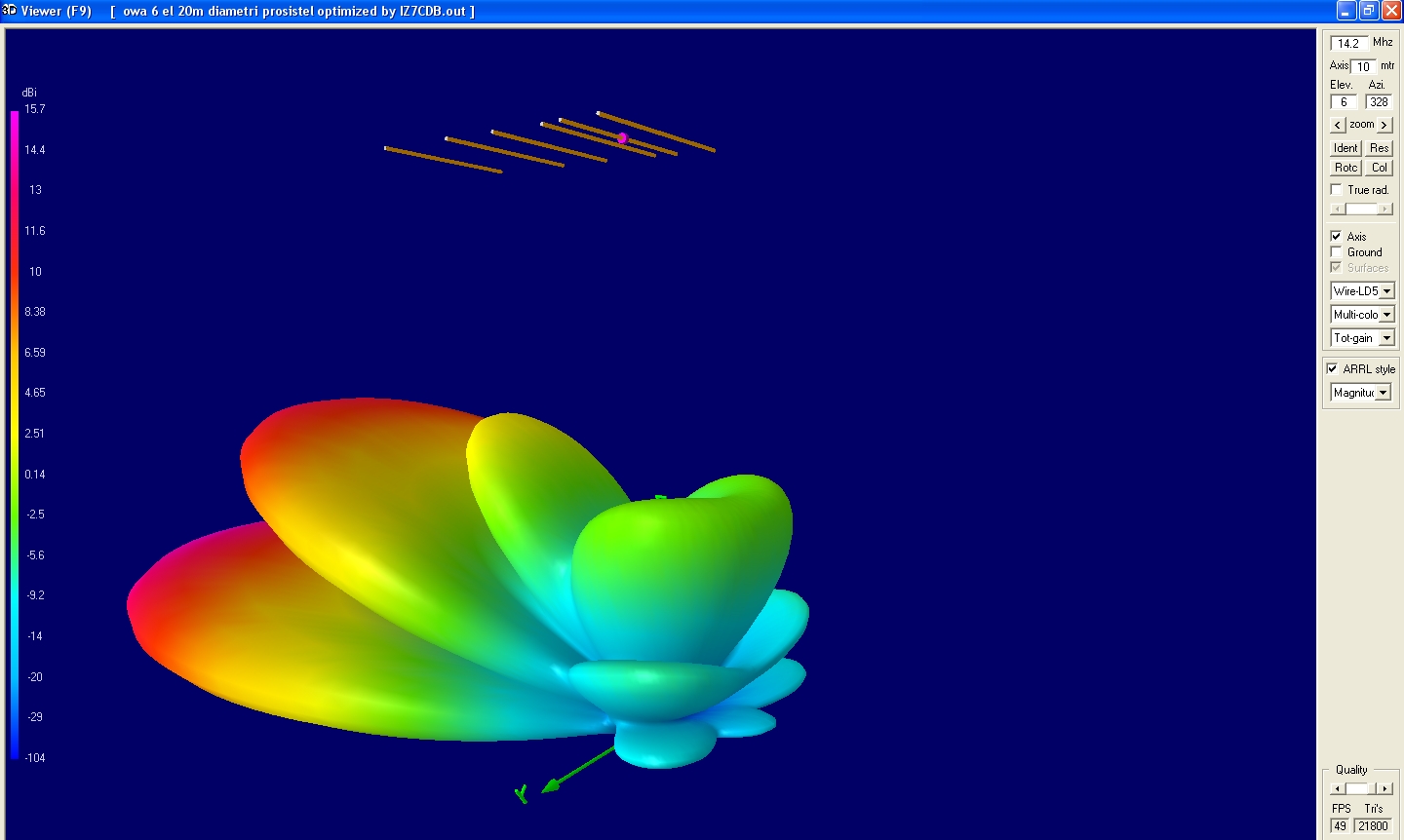Click the right arrow of the True rad. scrollbar
Image resolution: width=1404 pixels, height=840 pixels.
pyautogui.click(x=1386, y=209)
